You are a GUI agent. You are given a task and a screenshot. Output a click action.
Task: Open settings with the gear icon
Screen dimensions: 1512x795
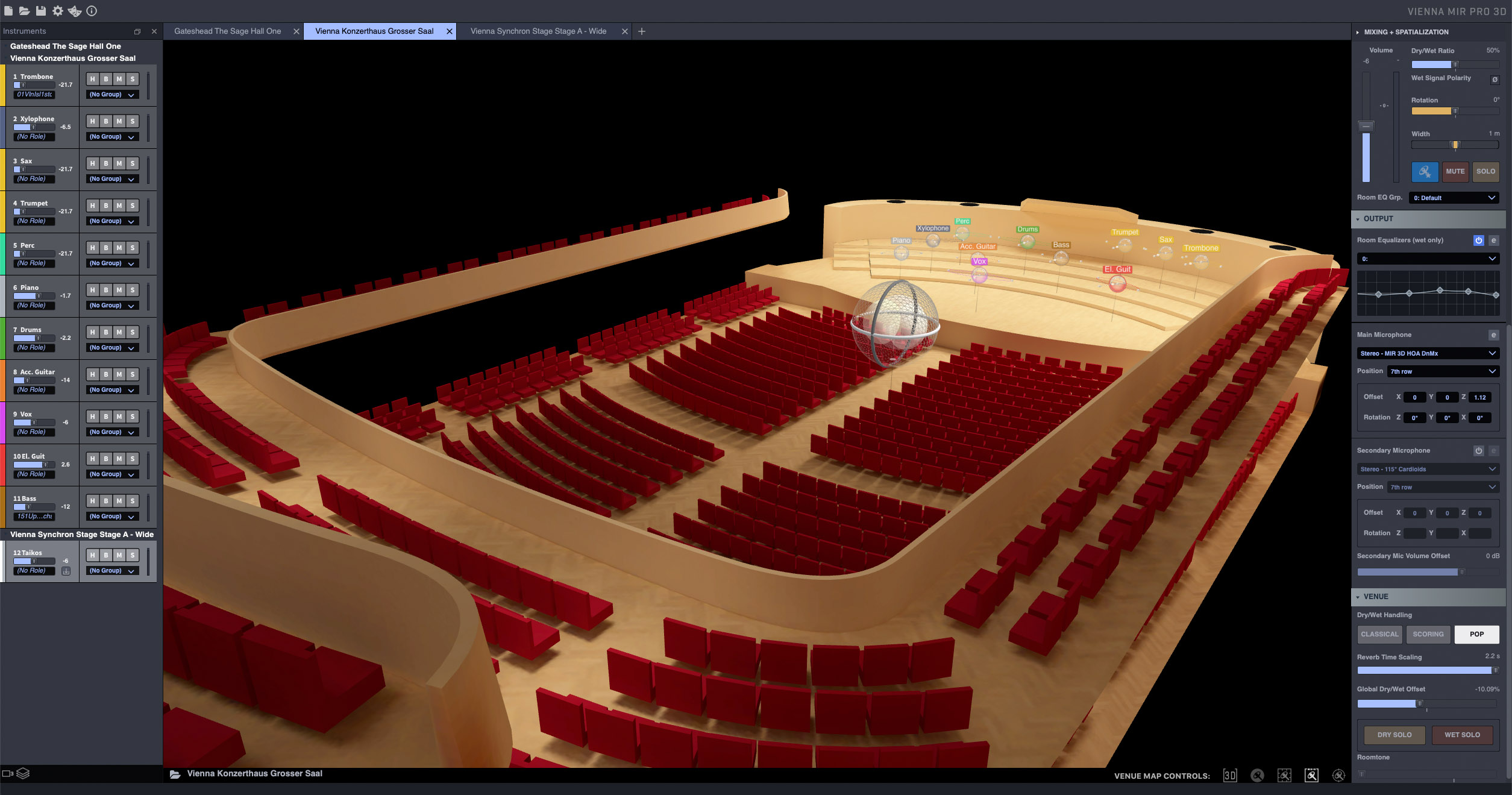tap(57, 11)
